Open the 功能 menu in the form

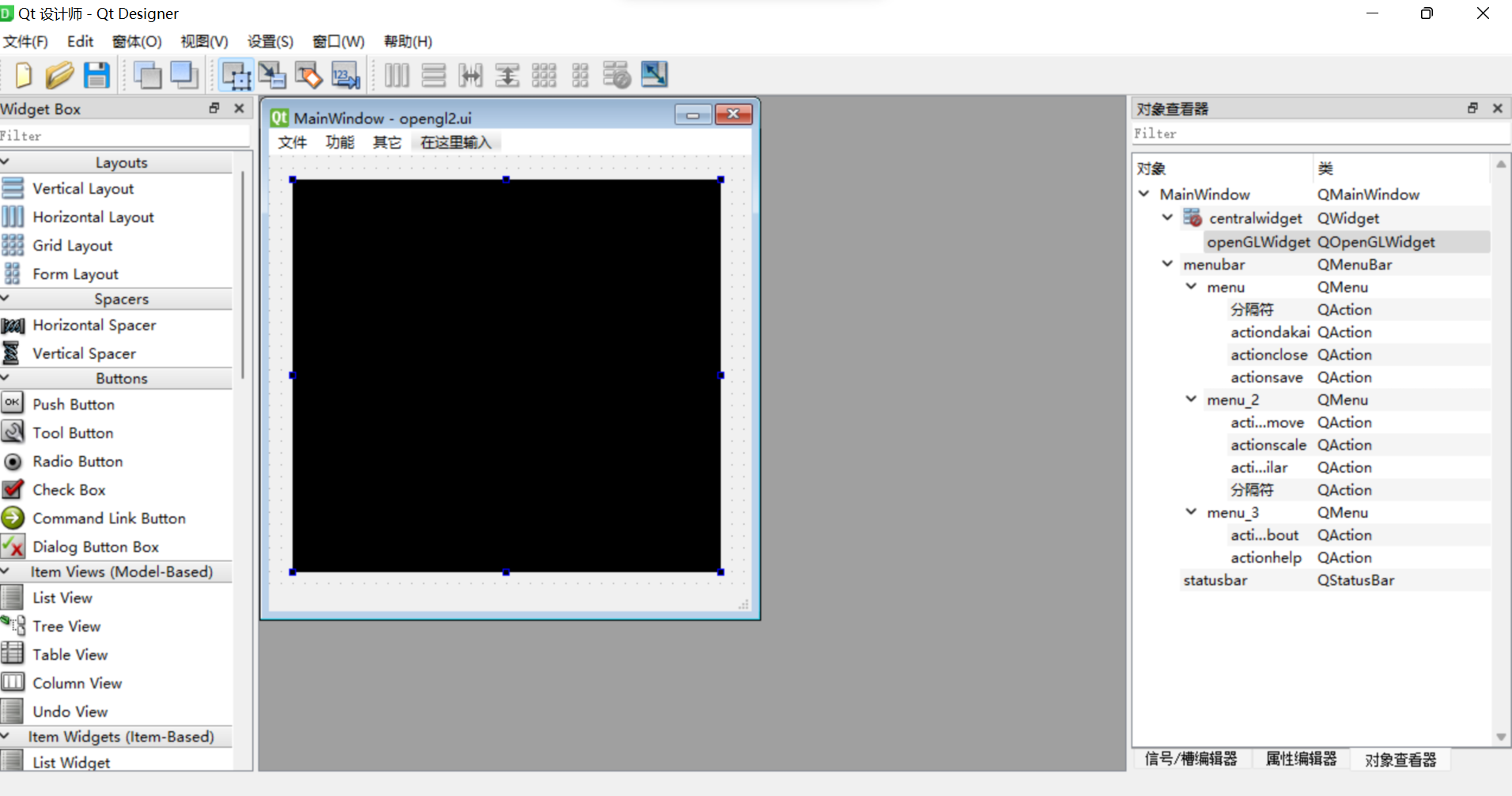pyautogui.click(x=340, y=142)
